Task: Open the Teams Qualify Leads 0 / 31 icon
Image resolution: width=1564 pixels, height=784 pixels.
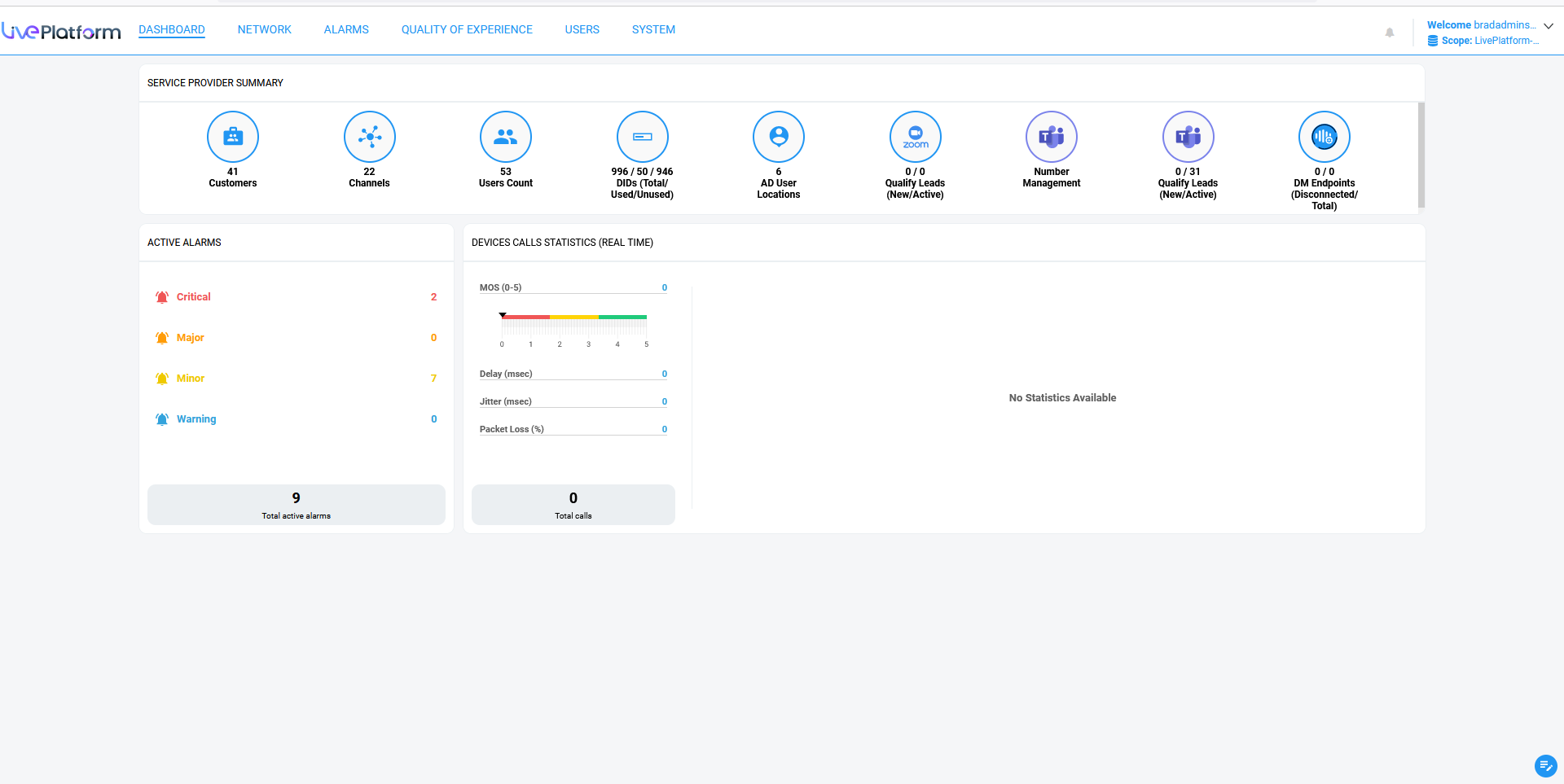Action: [x=1188, y=137]
